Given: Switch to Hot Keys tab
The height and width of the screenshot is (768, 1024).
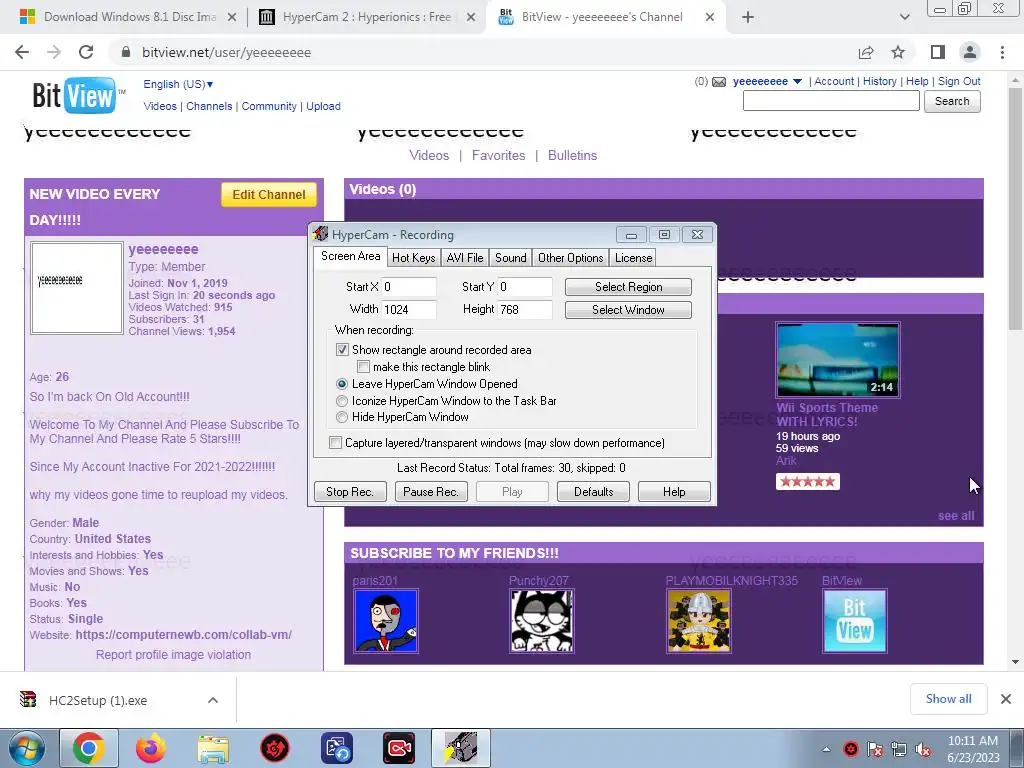Looking at the screenshot, I should point(413,258).
